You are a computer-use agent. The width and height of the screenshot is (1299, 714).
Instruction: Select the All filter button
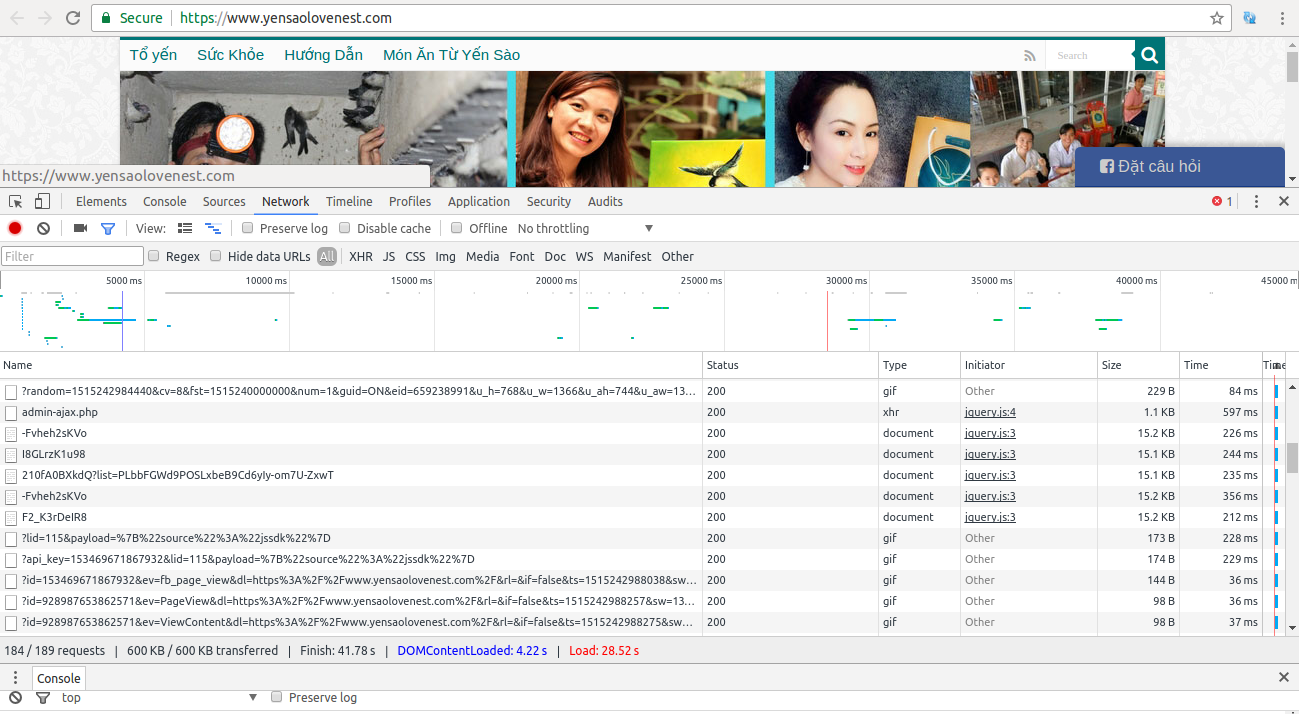(x=327, y=256)
